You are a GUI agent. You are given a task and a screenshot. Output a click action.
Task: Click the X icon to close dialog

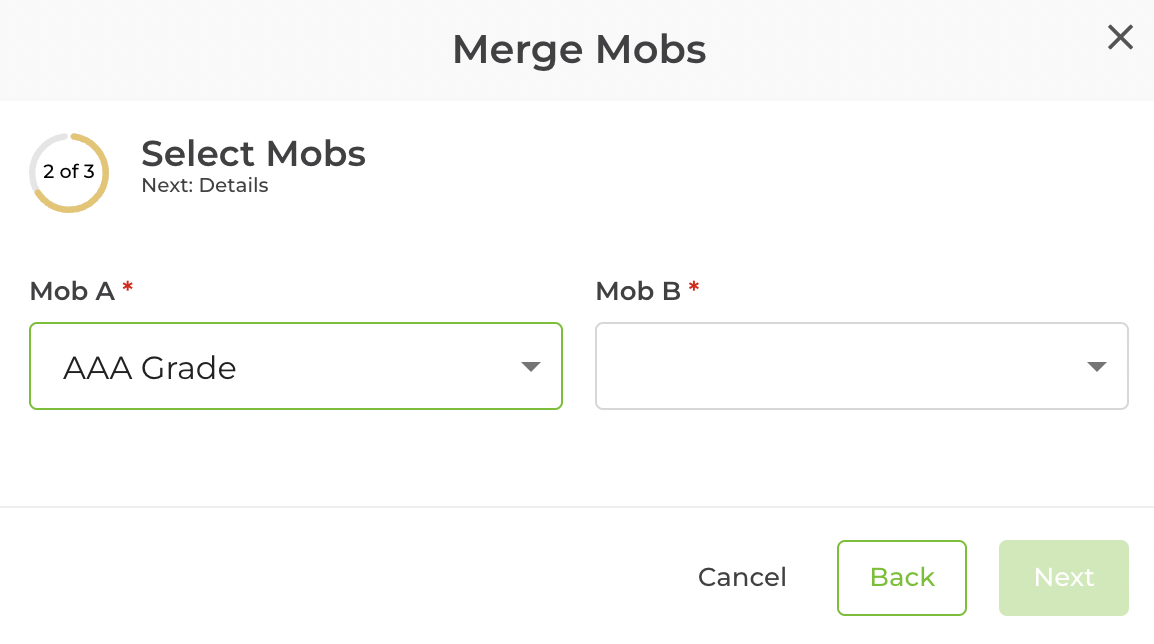[1120, 37]
